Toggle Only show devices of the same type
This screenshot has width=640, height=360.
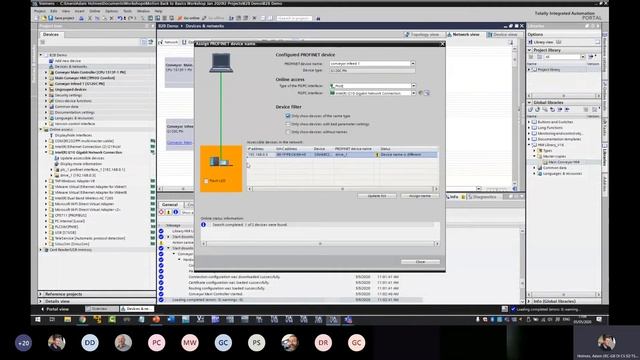tap(288, 116)
